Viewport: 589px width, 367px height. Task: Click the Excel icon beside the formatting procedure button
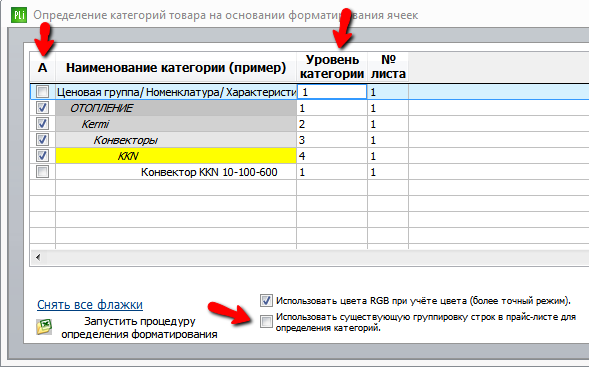click(44, 327)
